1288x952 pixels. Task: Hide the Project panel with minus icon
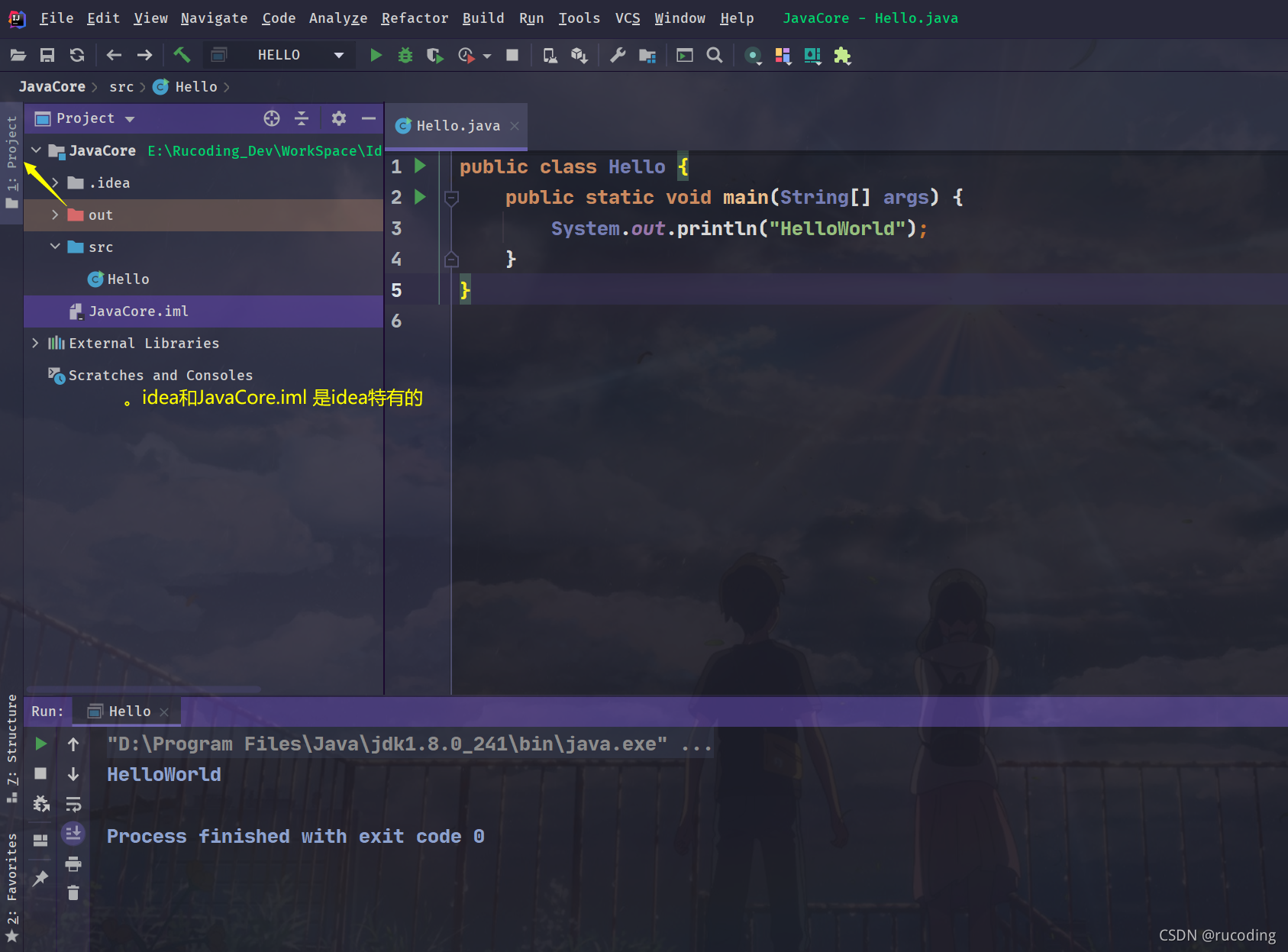tap(369, 118)
